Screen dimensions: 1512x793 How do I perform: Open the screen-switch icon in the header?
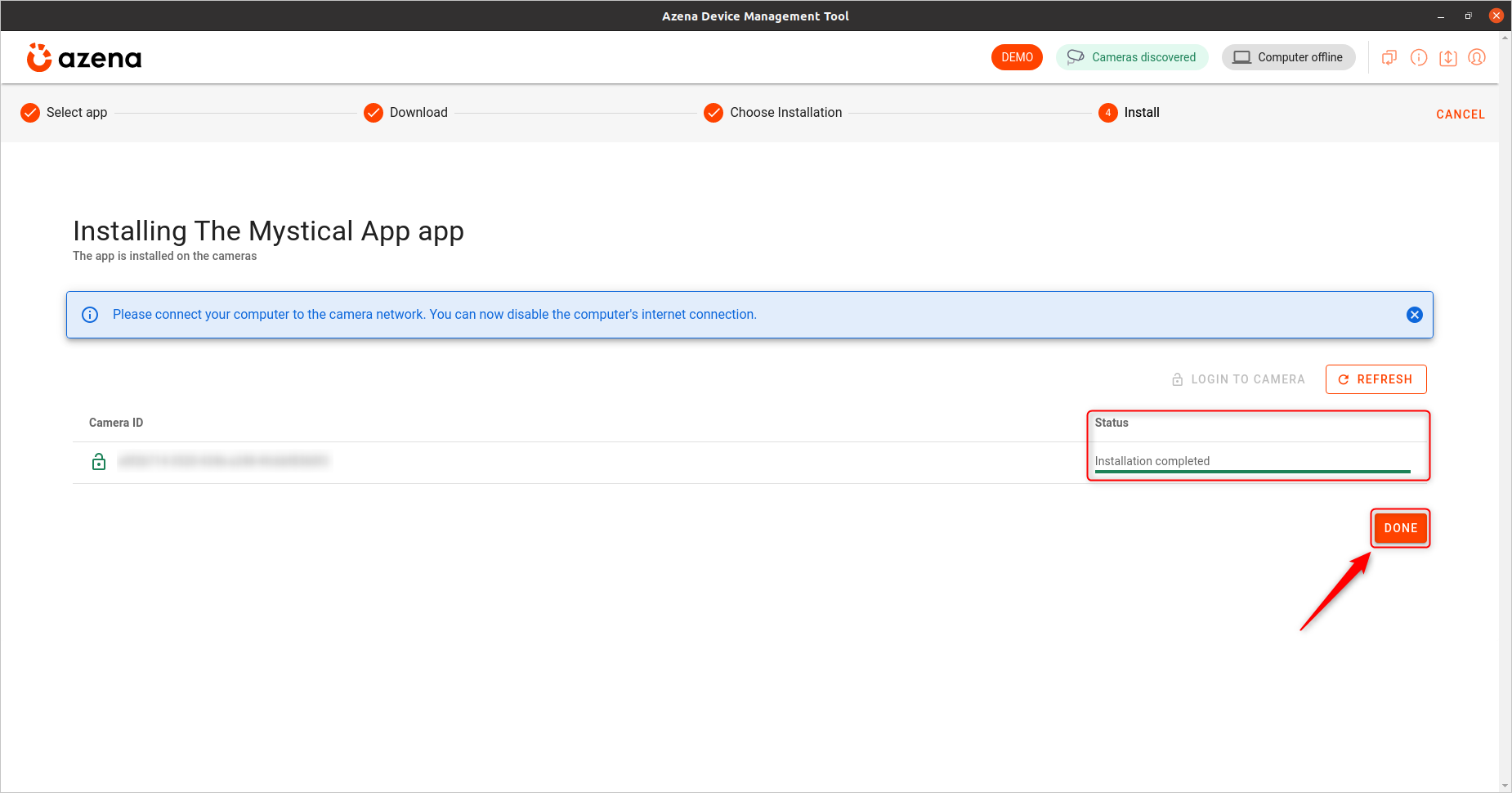tap(1389, 57)
